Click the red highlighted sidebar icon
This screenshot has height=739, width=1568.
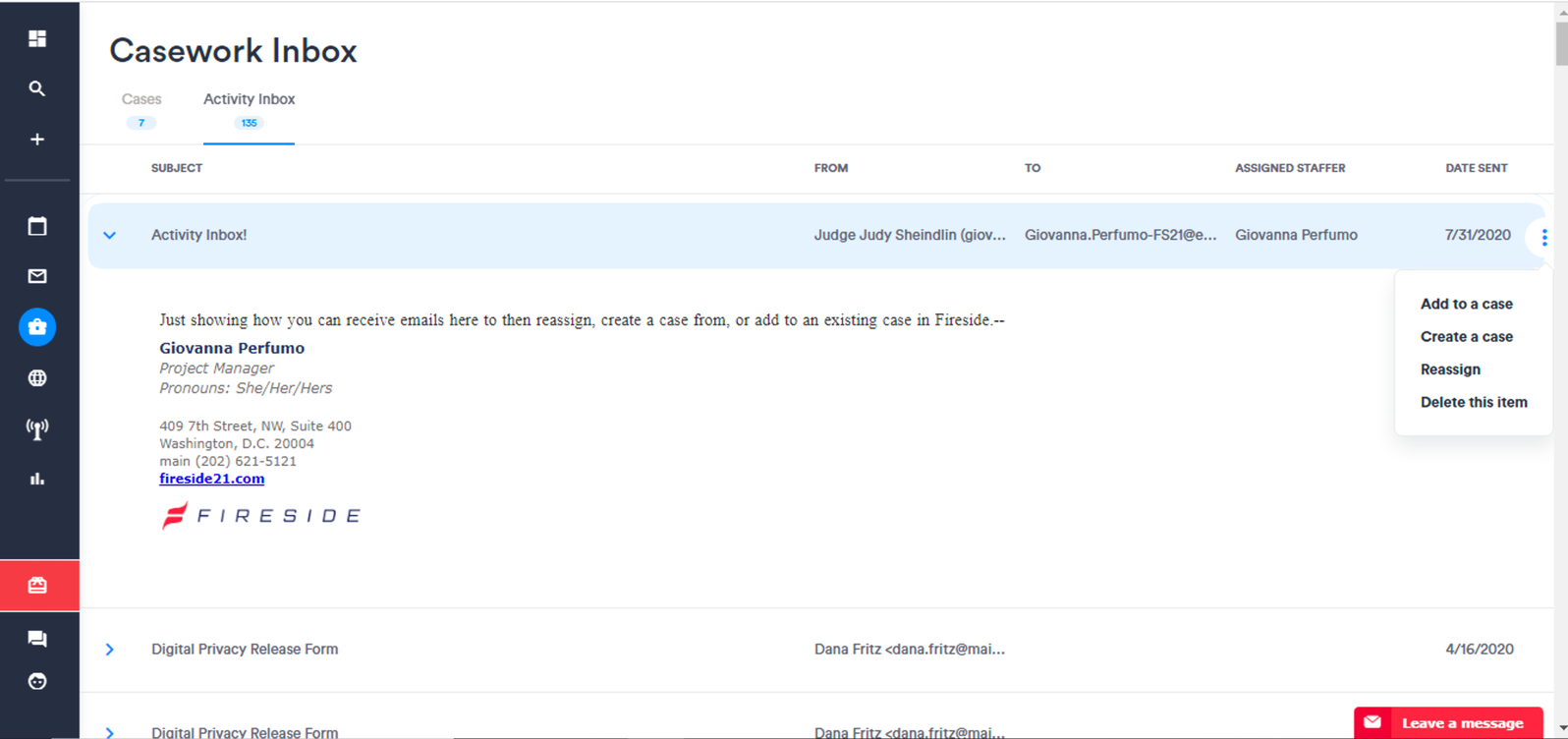[38, 586]
